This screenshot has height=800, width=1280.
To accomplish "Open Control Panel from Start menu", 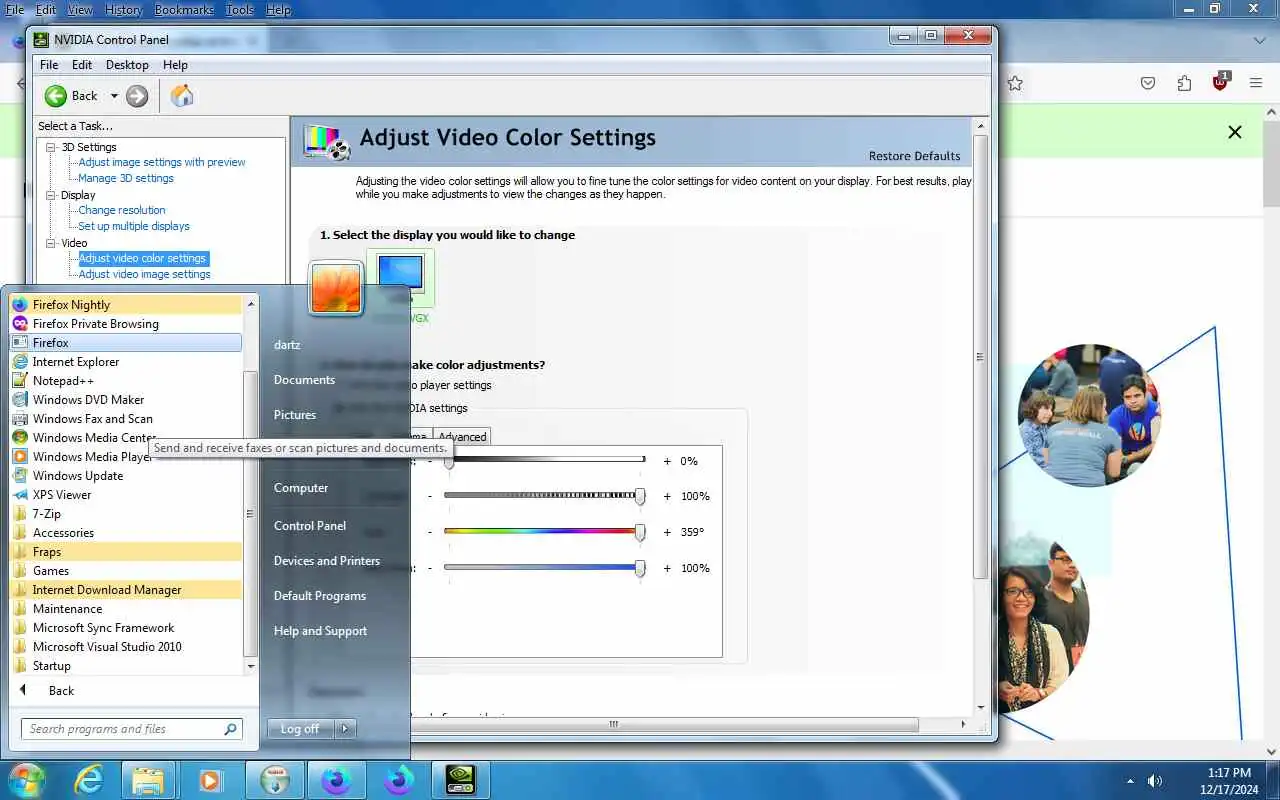I will coord(310,526).
